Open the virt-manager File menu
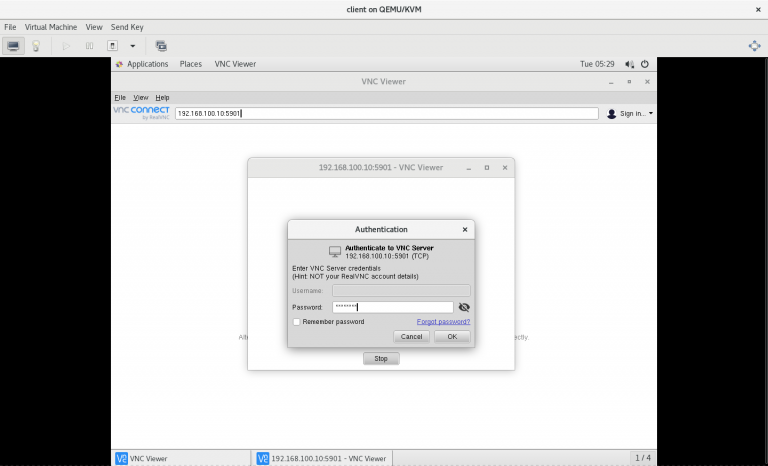Viewport: 768px width, 466px height. coord(10,27)
